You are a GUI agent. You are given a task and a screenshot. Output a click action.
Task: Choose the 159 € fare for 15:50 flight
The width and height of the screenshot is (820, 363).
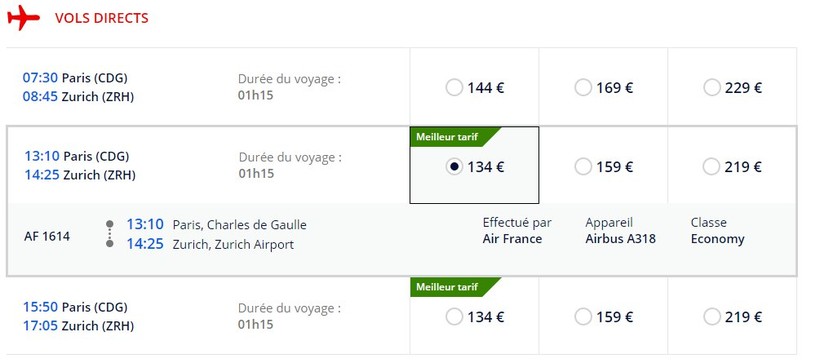click(x=583, y=317)
